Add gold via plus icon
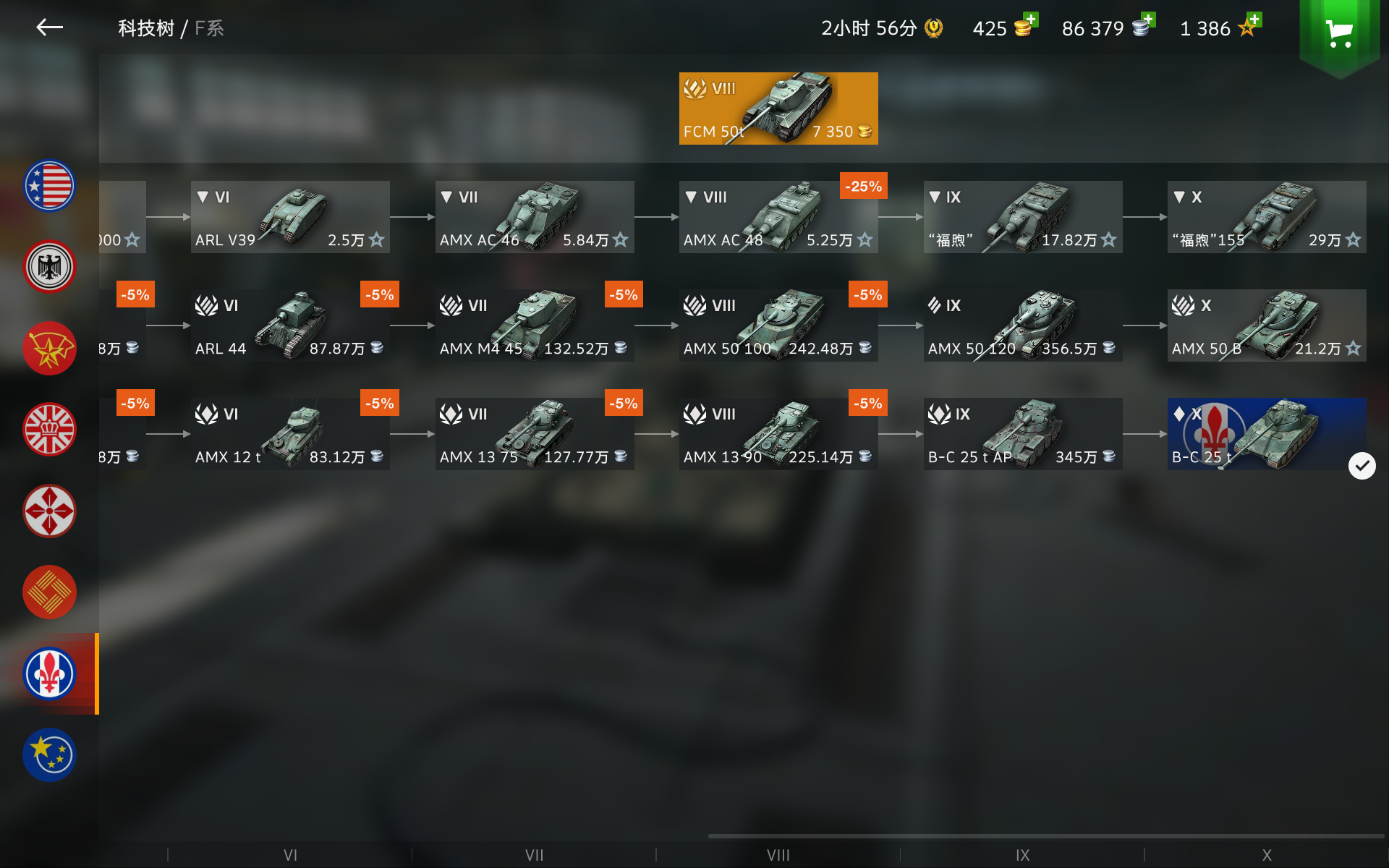The height and width of the screenshot is (868, 1389). pos(1031,20)
